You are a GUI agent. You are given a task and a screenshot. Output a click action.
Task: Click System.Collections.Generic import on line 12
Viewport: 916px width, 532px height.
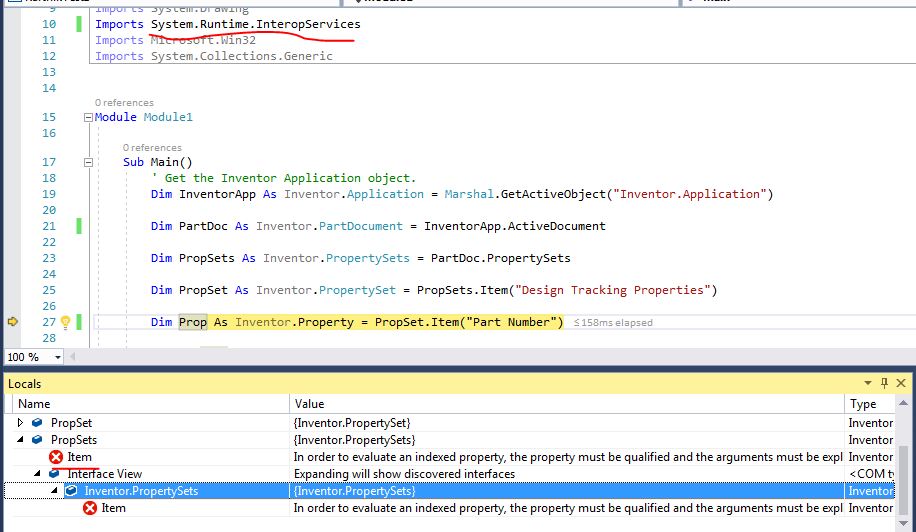(x=242, y=56)
